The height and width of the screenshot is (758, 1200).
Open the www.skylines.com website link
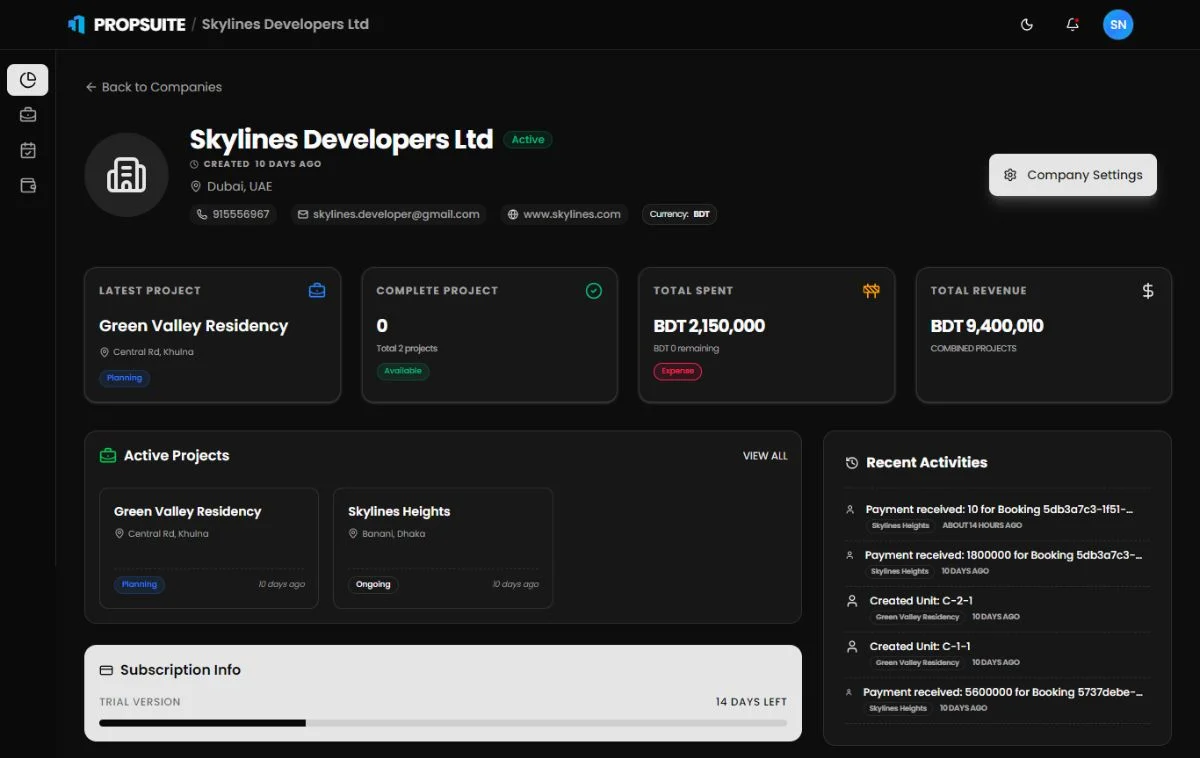pyautogui.click(x=564, y=214)
